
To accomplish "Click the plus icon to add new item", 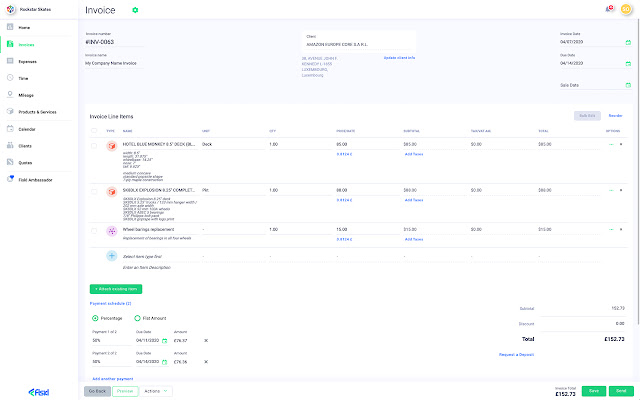I will point(111,257).
